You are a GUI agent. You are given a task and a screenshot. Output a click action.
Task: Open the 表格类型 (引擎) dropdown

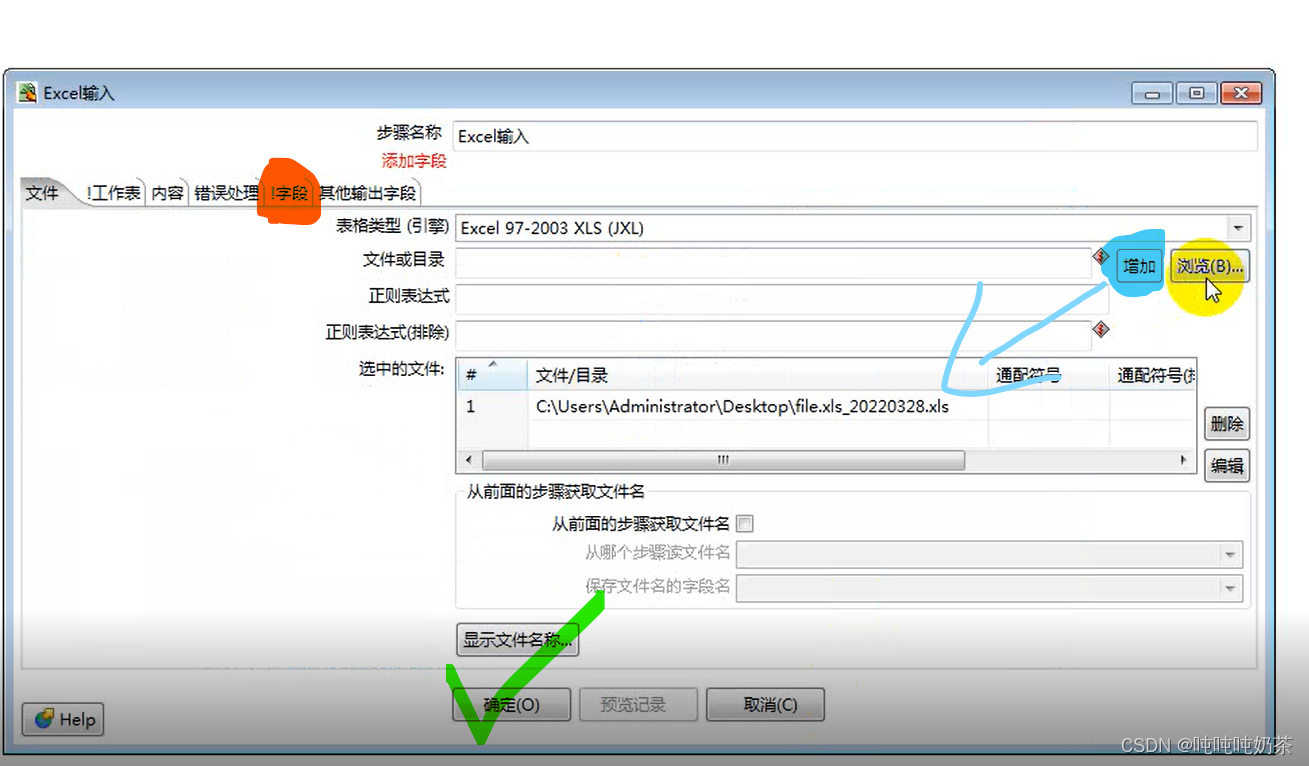point(1239,228)
